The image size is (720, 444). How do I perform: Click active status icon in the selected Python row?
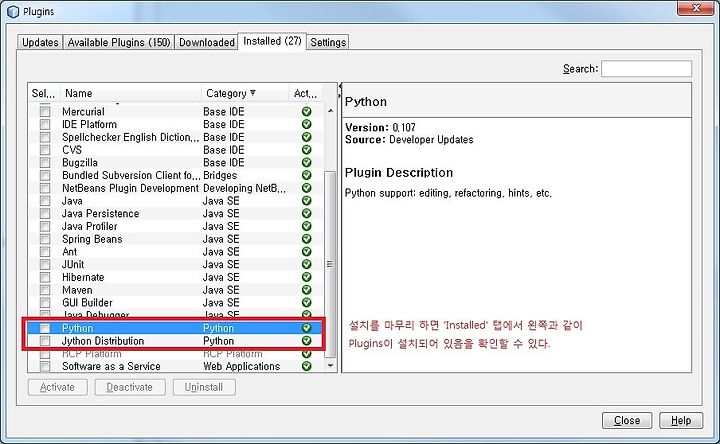pyautogui.click(x=307, y=328)
